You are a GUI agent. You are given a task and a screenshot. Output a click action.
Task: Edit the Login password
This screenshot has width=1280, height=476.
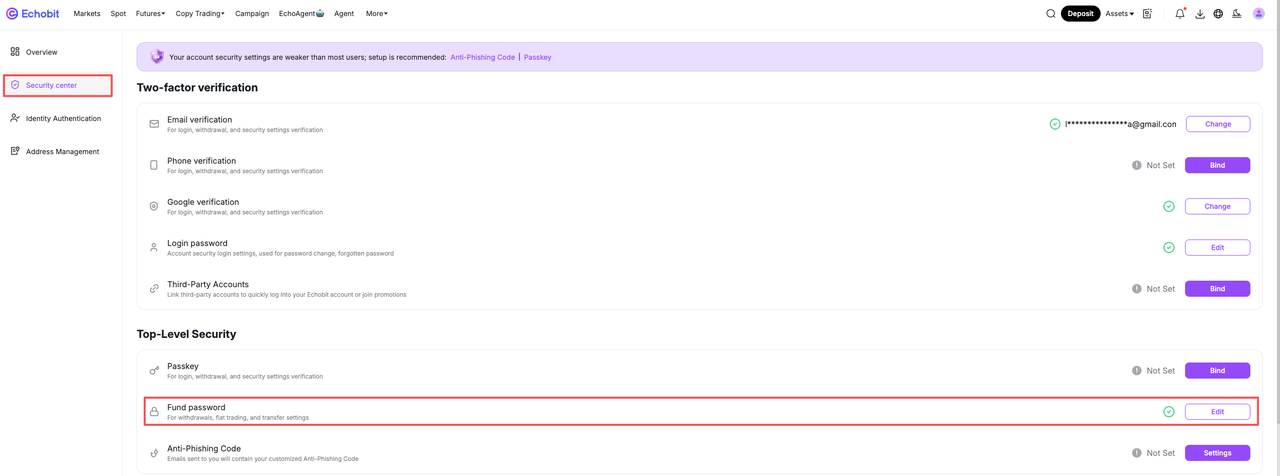tap(1218, 247)
